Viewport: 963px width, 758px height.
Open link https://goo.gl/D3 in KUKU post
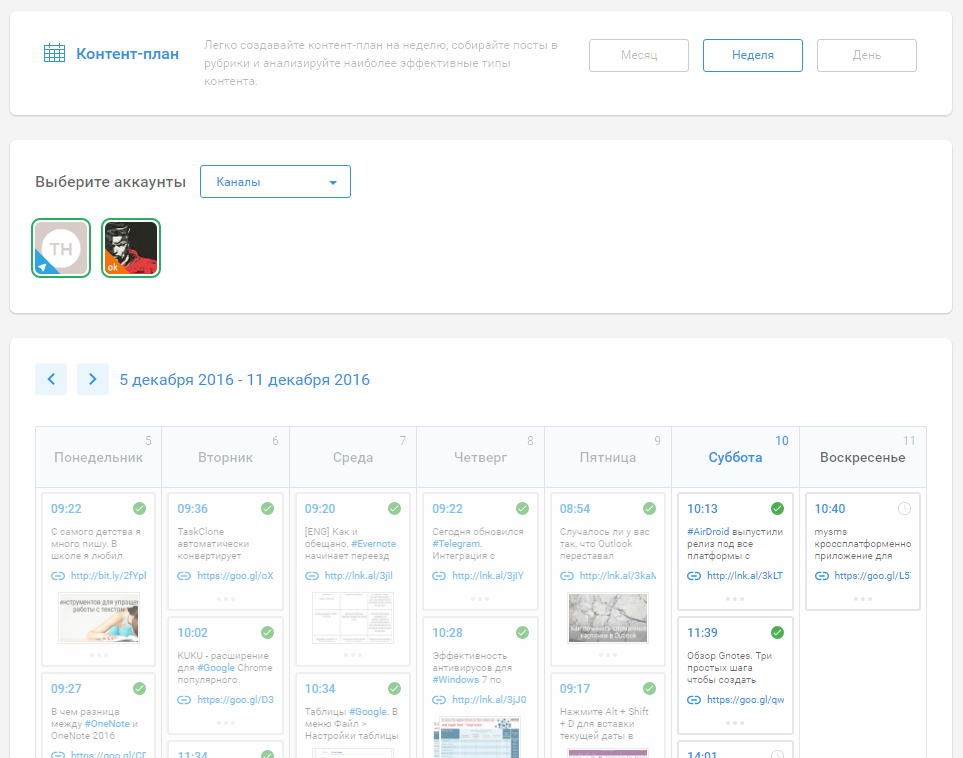[x=235, y=700]
